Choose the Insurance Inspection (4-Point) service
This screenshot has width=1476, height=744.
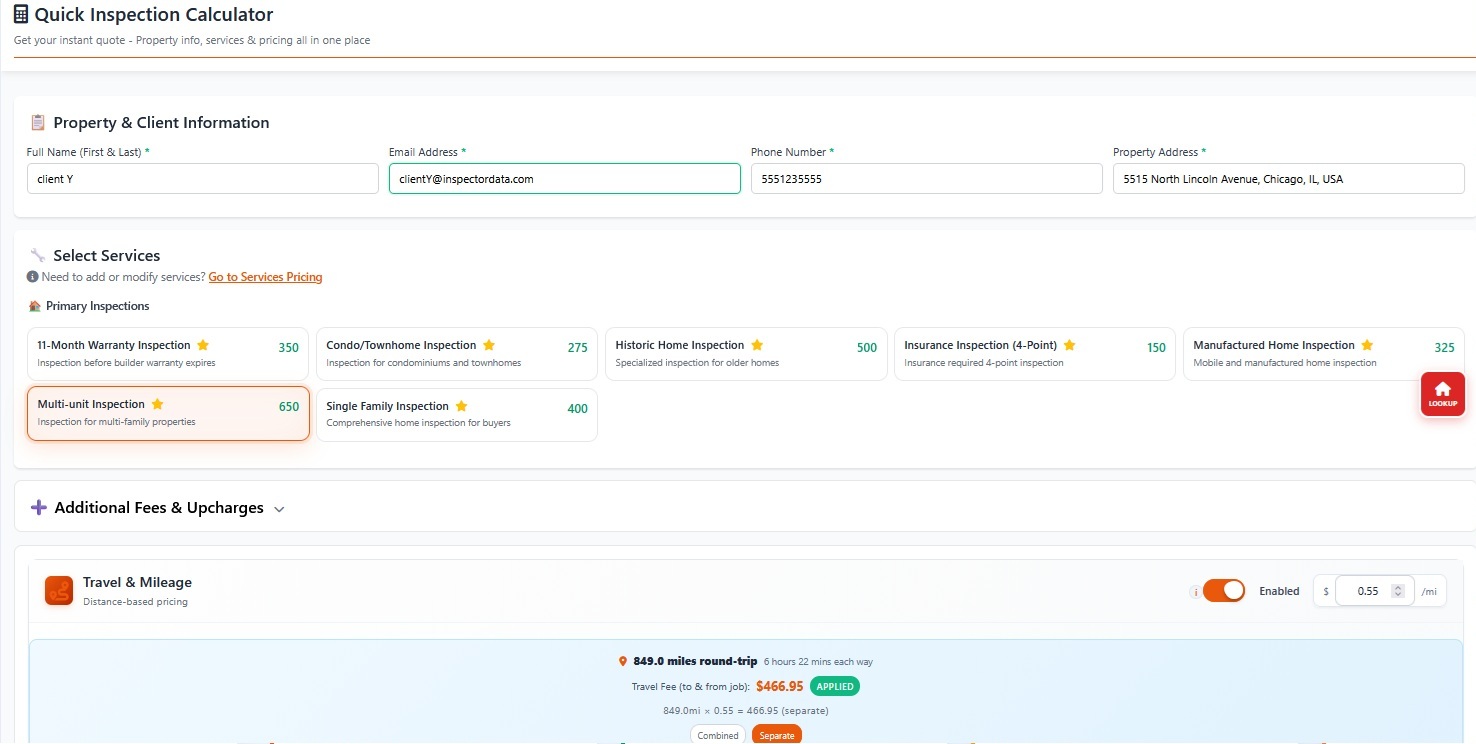(x=1034, y=354)
